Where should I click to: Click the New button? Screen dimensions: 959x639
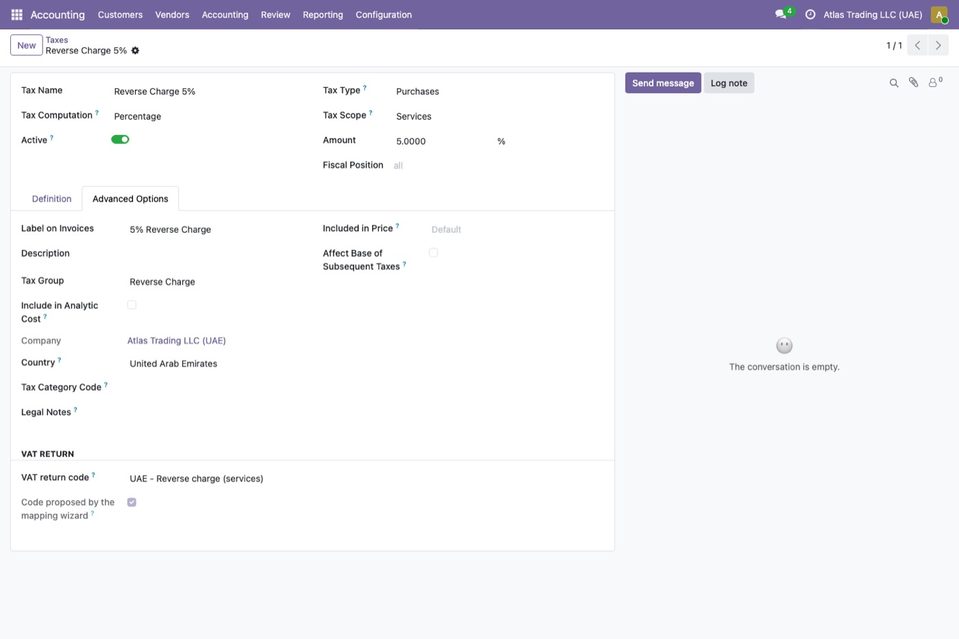tap(26, 45)
